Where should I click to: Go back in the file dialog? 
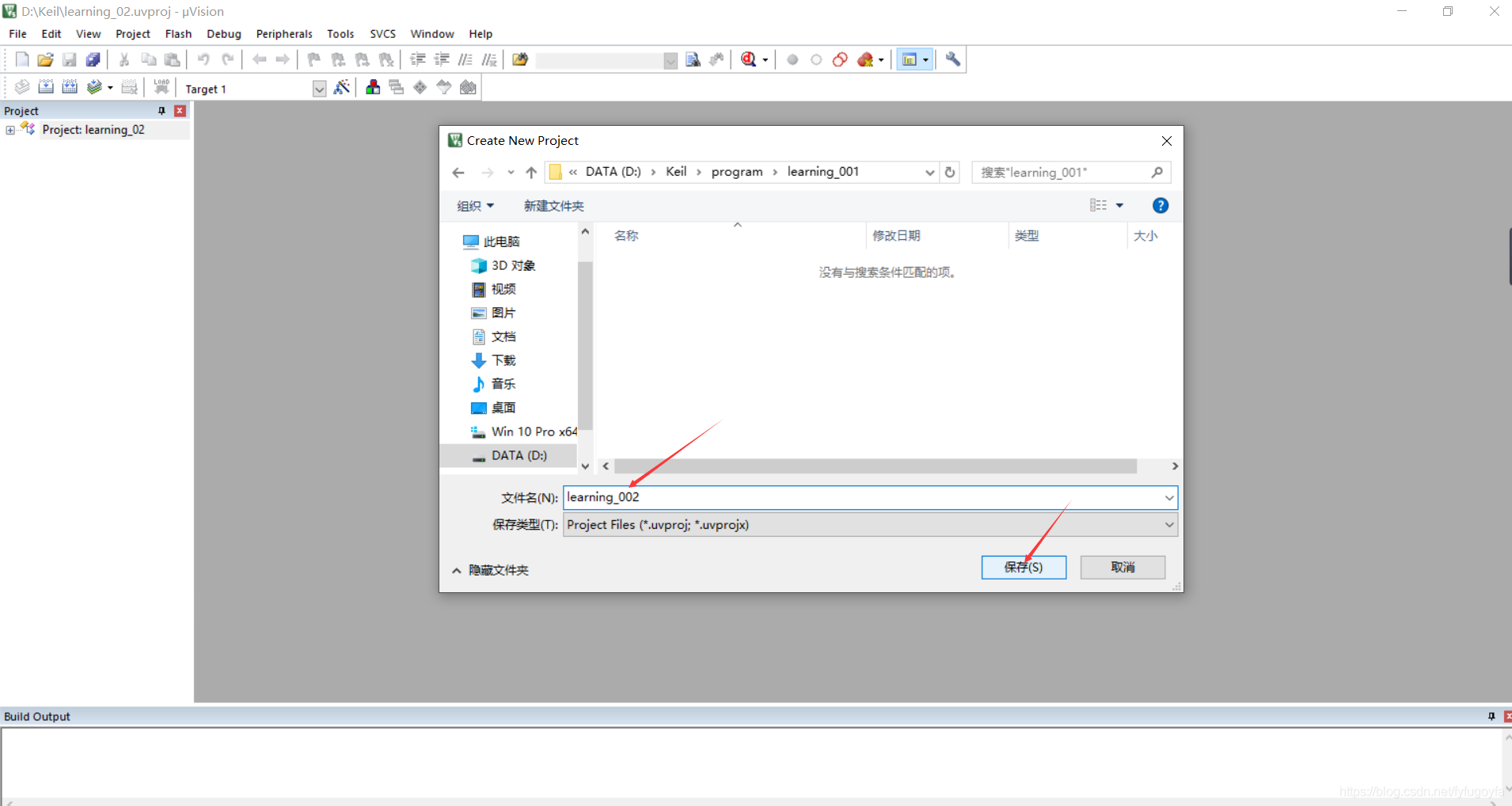(x=458, y=173)
